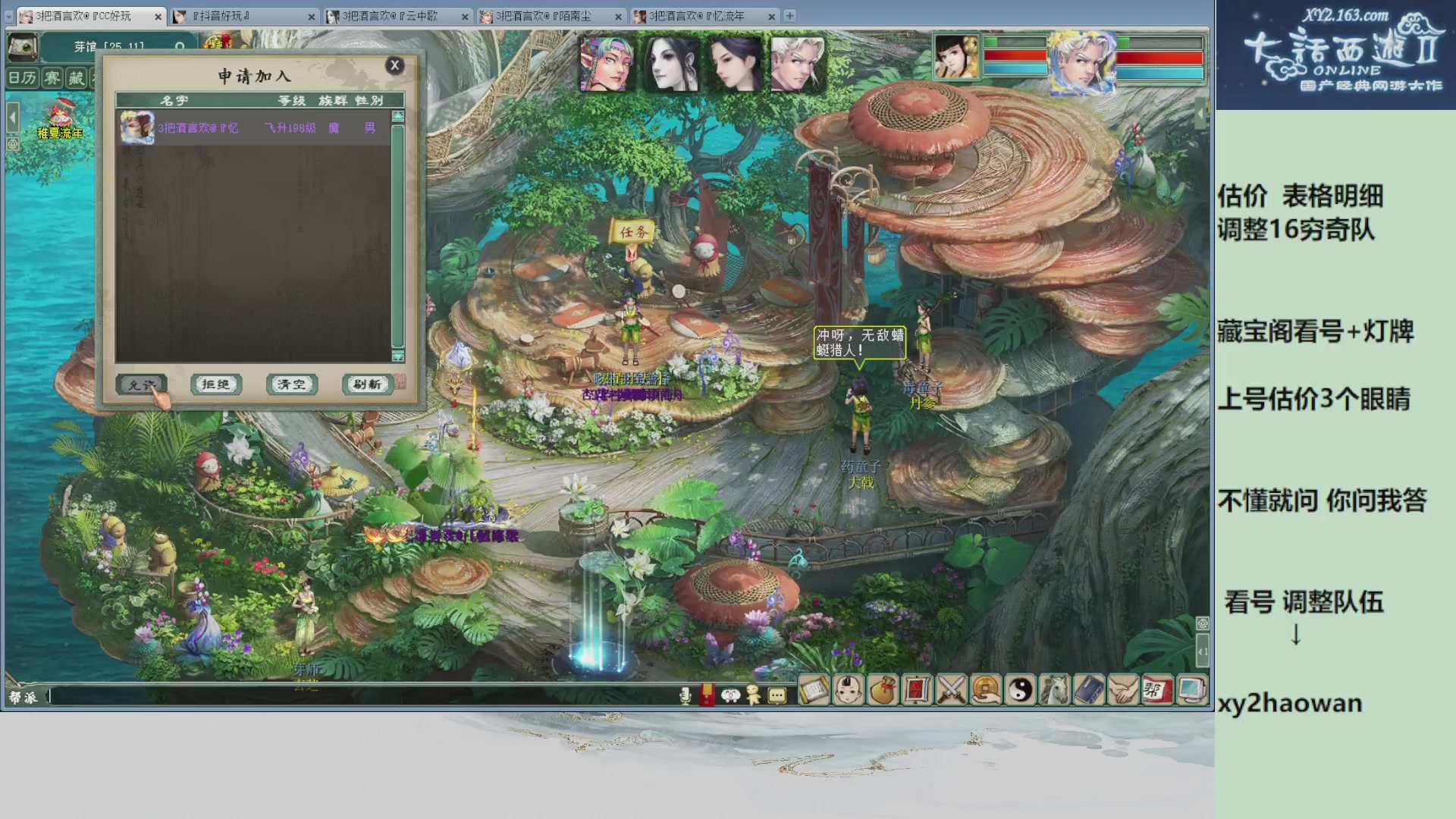This screenshot has width=1456, height=819.
Task: Open the scroll quest log icon
Action: 814,691
